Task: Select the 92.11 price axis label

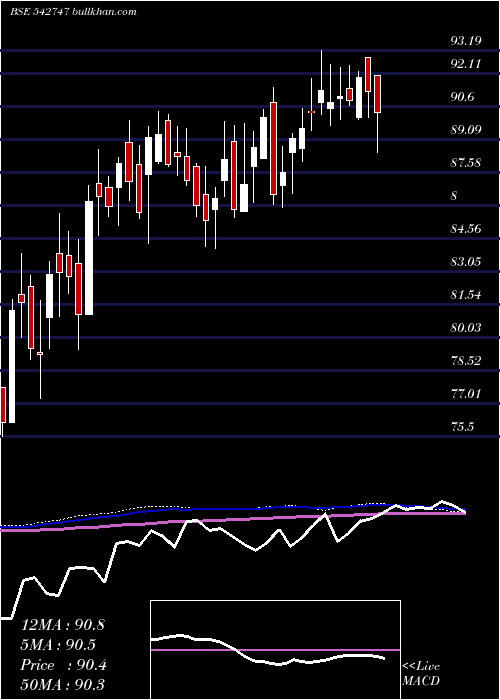Action: 466,64
